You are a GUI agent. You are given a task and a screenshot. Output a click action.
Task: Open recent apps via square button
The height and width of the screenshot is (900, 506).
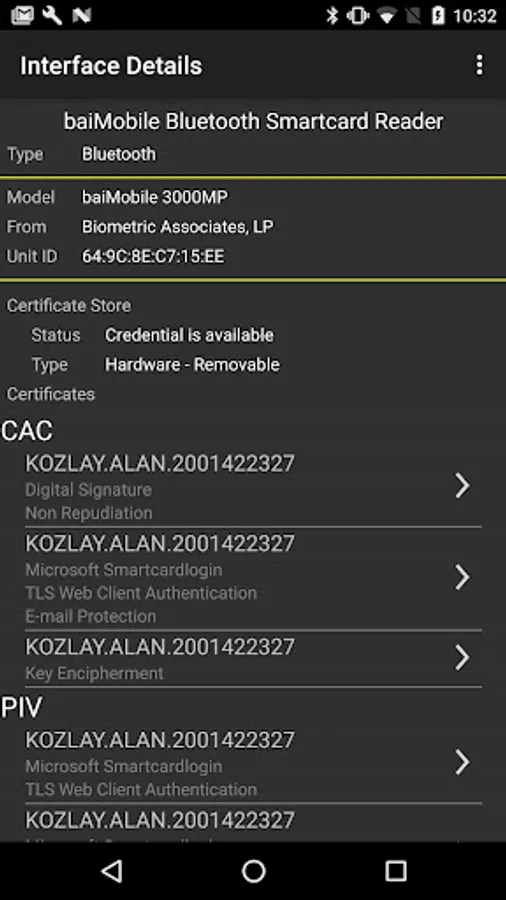[x=395, y=871]
